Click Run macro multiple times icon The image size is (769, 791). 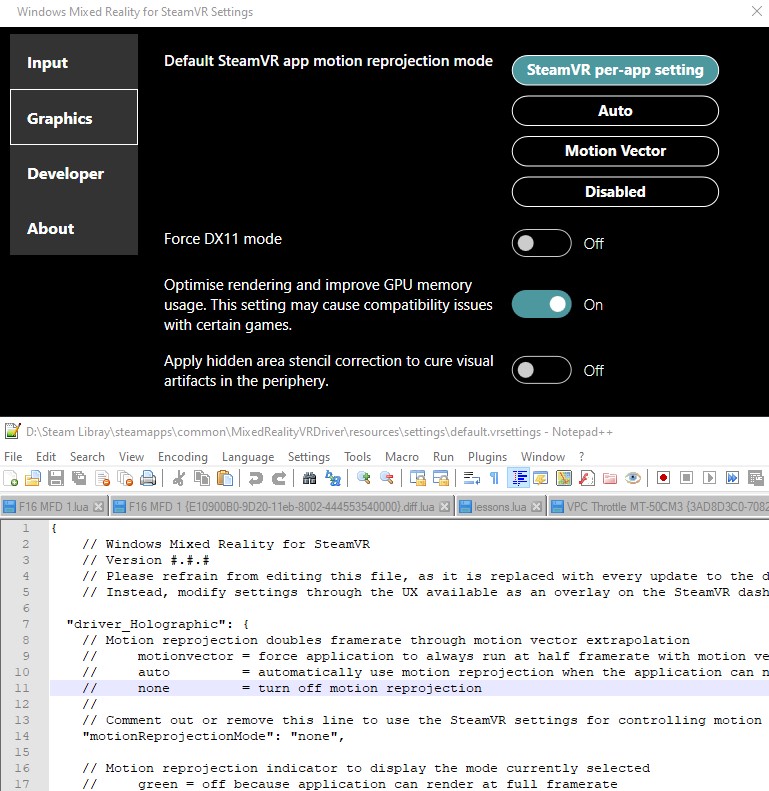[x=732, y=478]
